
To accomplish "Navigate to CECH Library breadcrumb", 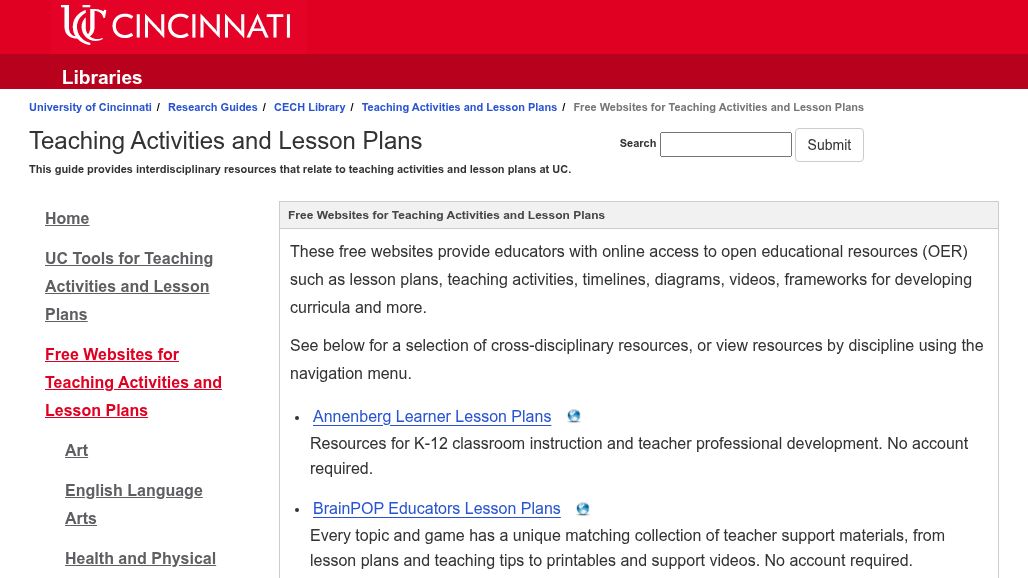I will [x=309, y=107].
